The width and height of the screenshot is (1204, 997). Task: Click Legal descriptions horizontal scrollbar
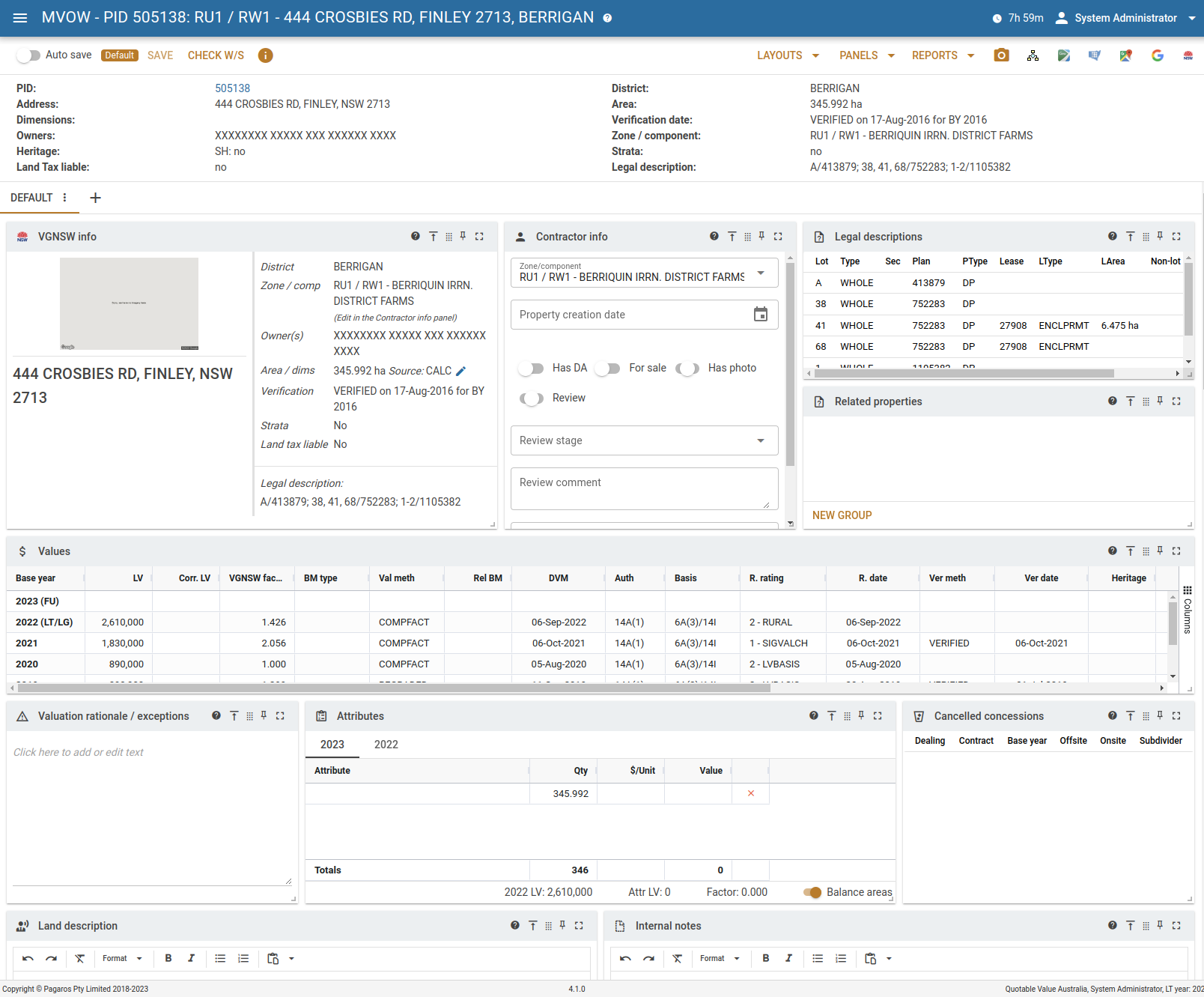click(x=964, y=373)
